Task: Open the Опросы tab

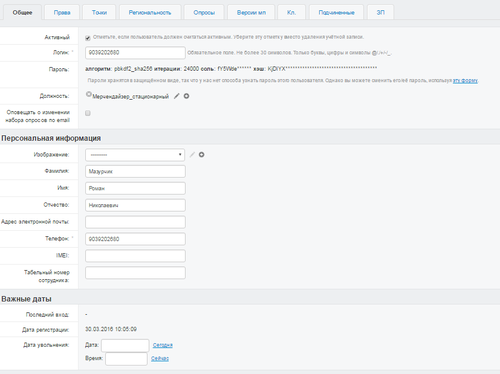Action: (x=204, y=13)
